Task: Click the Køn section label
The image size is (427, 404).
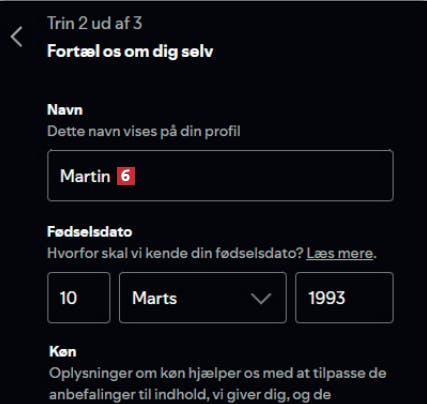Action: click(63, 352)
